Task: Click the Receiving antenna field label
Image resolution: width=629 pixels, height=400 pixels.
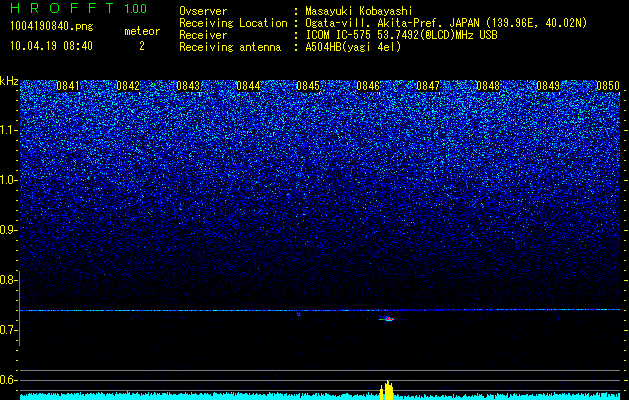Action: pos(230,47)
